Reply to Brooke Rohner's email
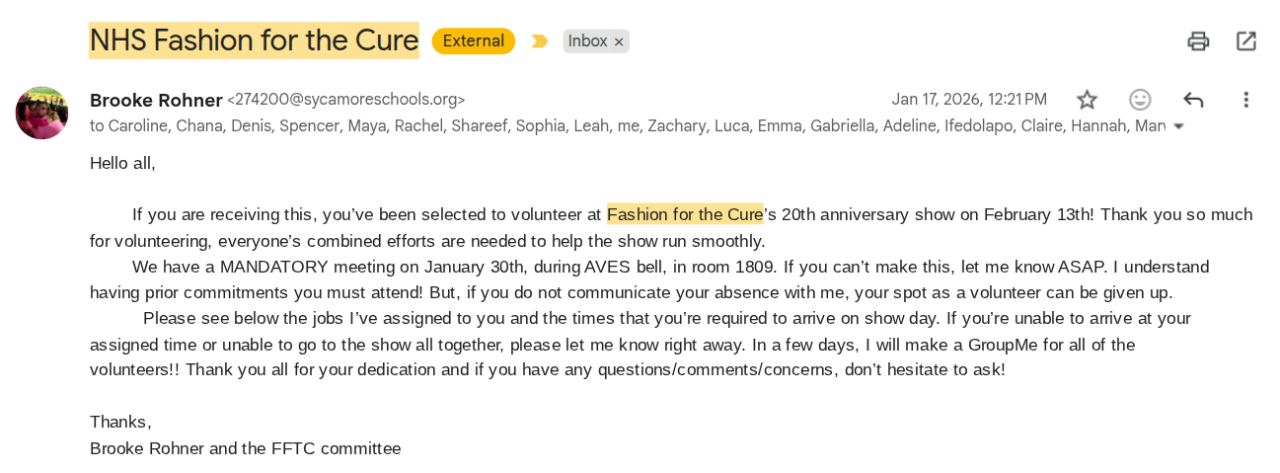This screenshot has width=1280, height=473. click(1193, 99)
